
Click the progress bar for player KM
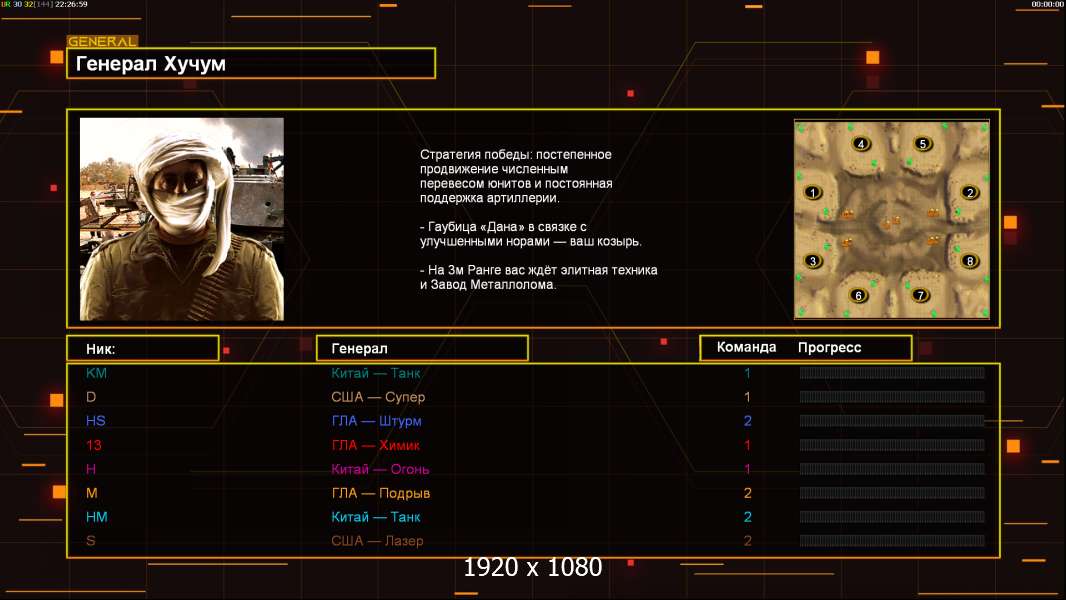click(x=892, y=372)
